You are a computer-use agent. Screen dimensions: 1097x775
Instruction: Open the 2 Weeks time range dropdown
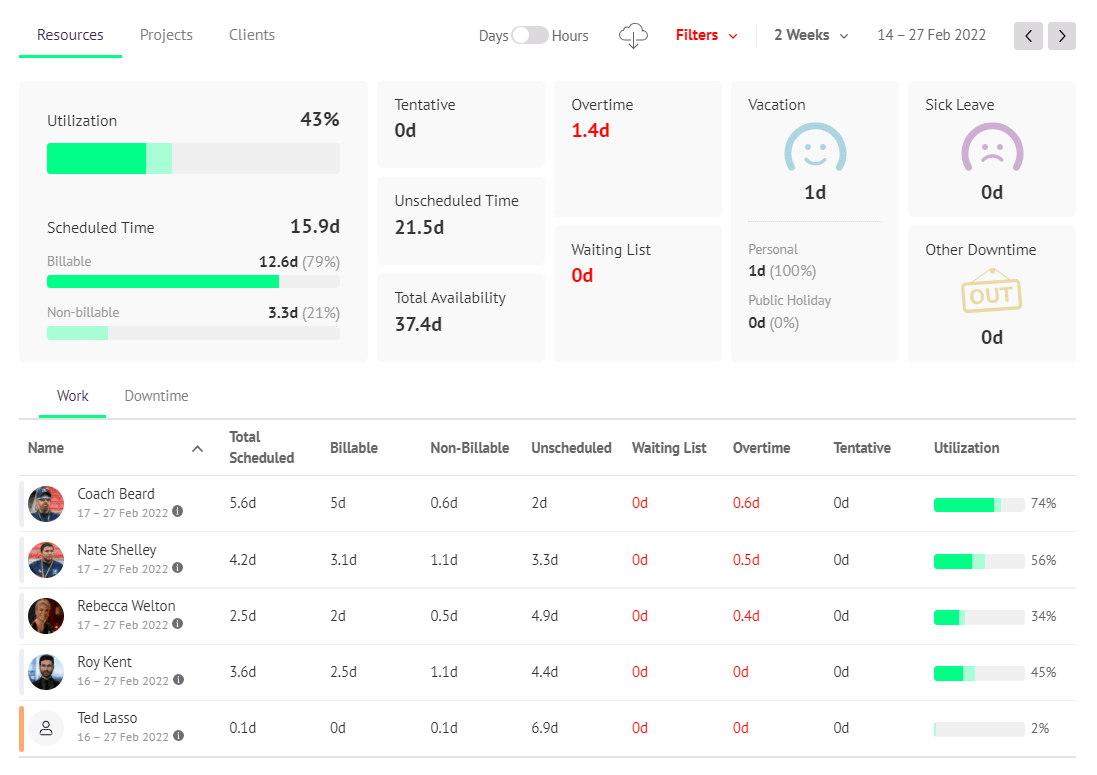[810, 34]
